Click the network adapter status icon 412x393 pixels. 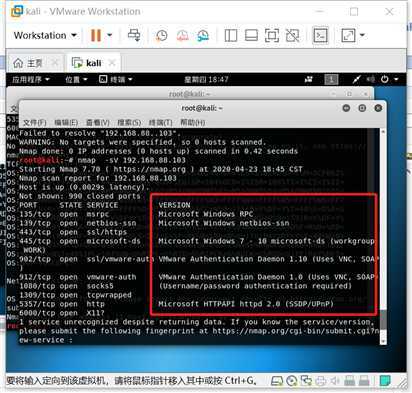point(306,381)
